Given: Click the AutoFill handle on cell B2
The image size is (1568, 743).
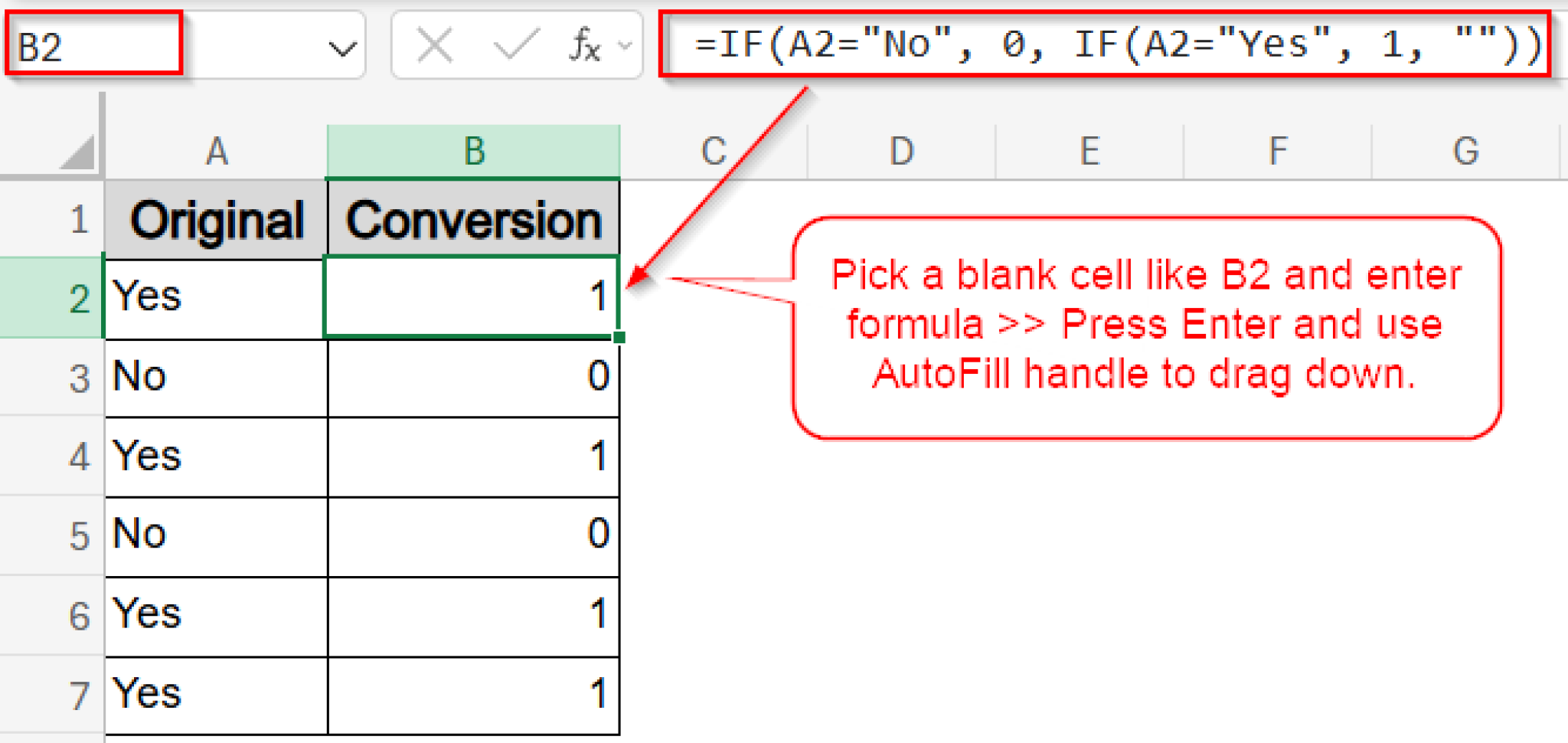Looking at the screenshot, I should click(x=619, y=335).
